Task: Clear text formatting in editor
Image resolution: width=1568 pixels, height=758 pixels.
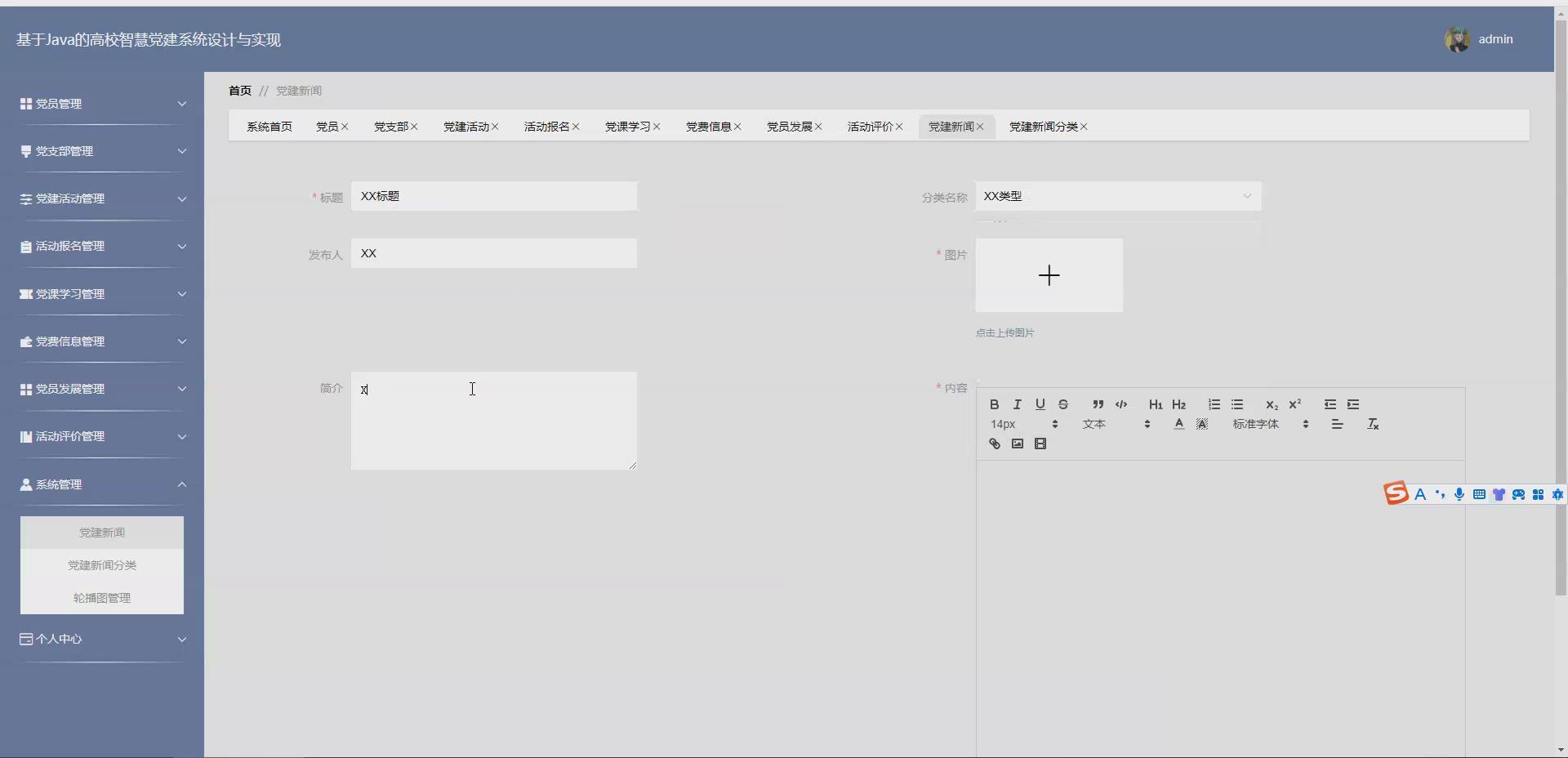Action: pyautogui.click(x=1373, y=424)
